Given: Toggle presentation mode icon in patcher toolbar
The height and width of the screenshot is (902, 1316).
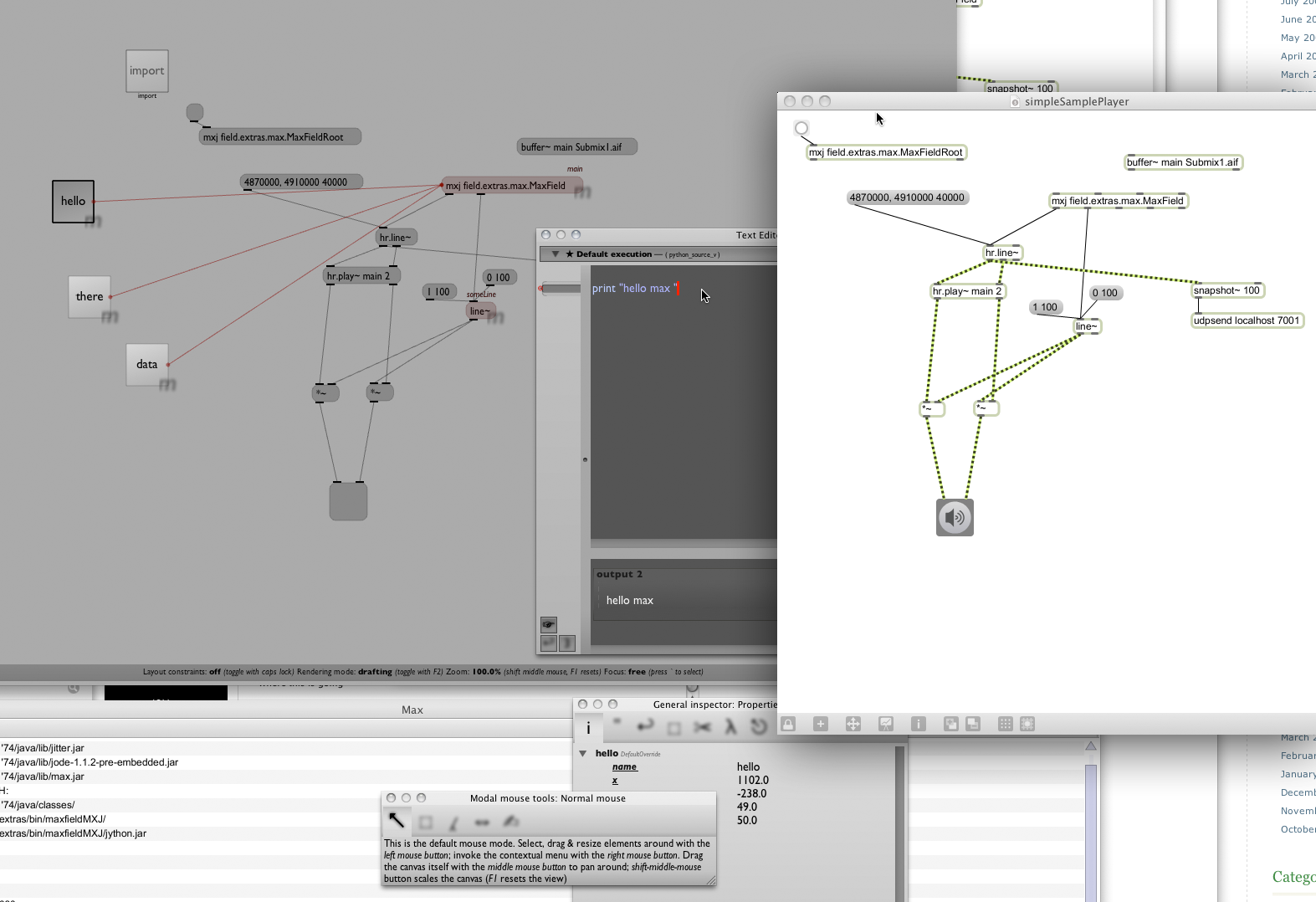Looking at the screenshot, I should (x=886, y=724).
